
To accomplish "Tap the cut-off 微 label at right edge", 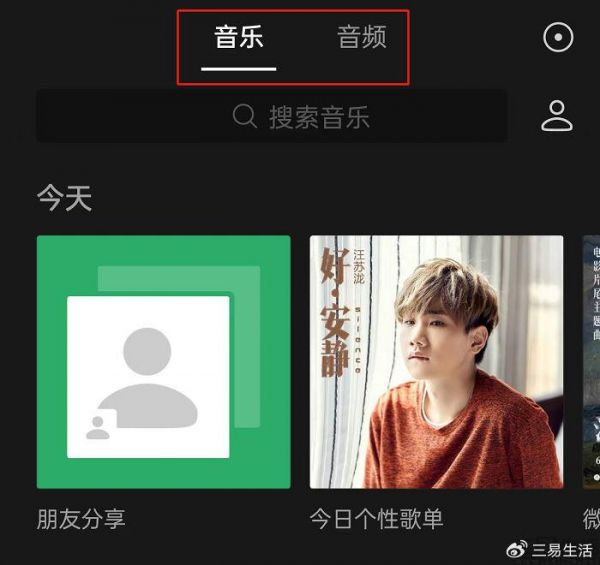I will (591, 519).
